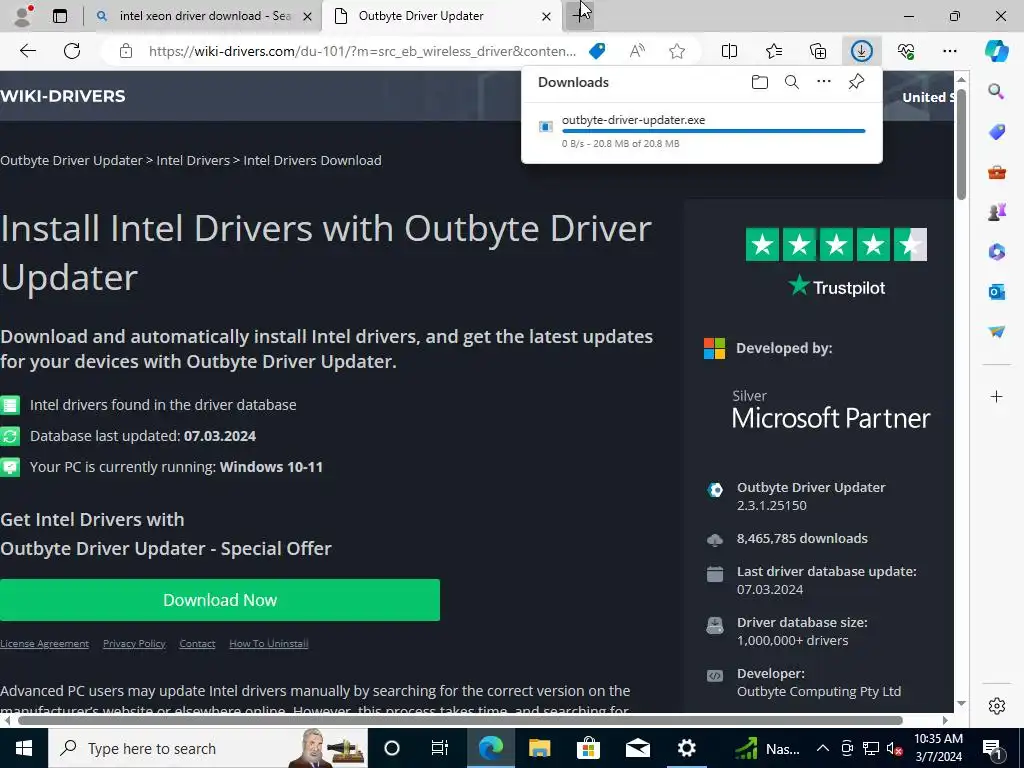This screenshot has width=1024, height=768.
Task: Customize sidebar with plus button
Action: (x=996, y=396)
